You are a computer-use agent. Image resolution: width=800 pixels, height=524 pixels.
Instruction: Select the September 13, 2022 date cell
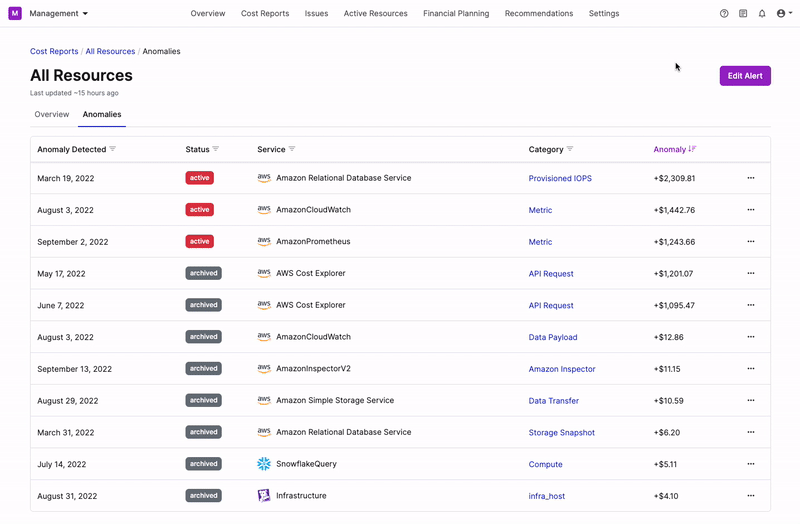(74, 369)
